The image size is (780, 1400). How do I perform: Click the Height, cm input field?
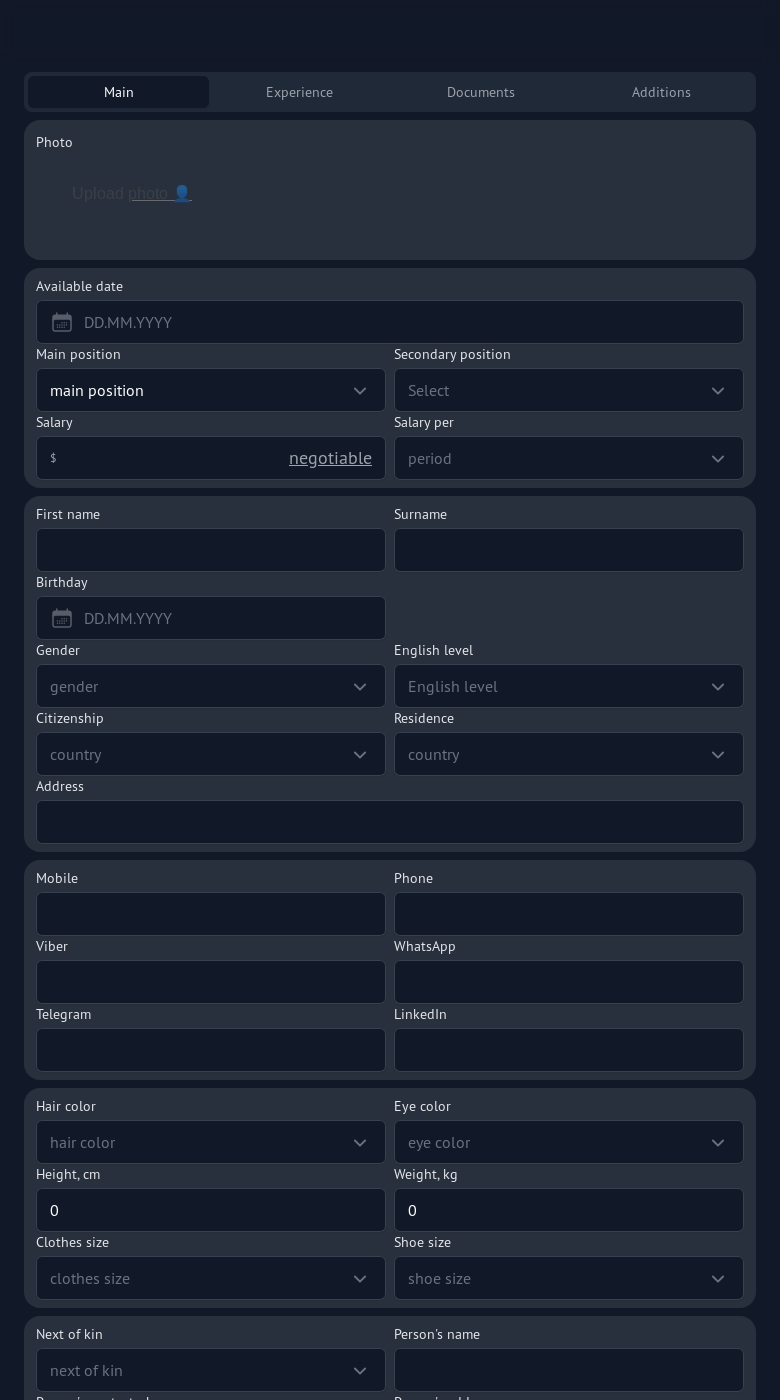point(210,1210)
